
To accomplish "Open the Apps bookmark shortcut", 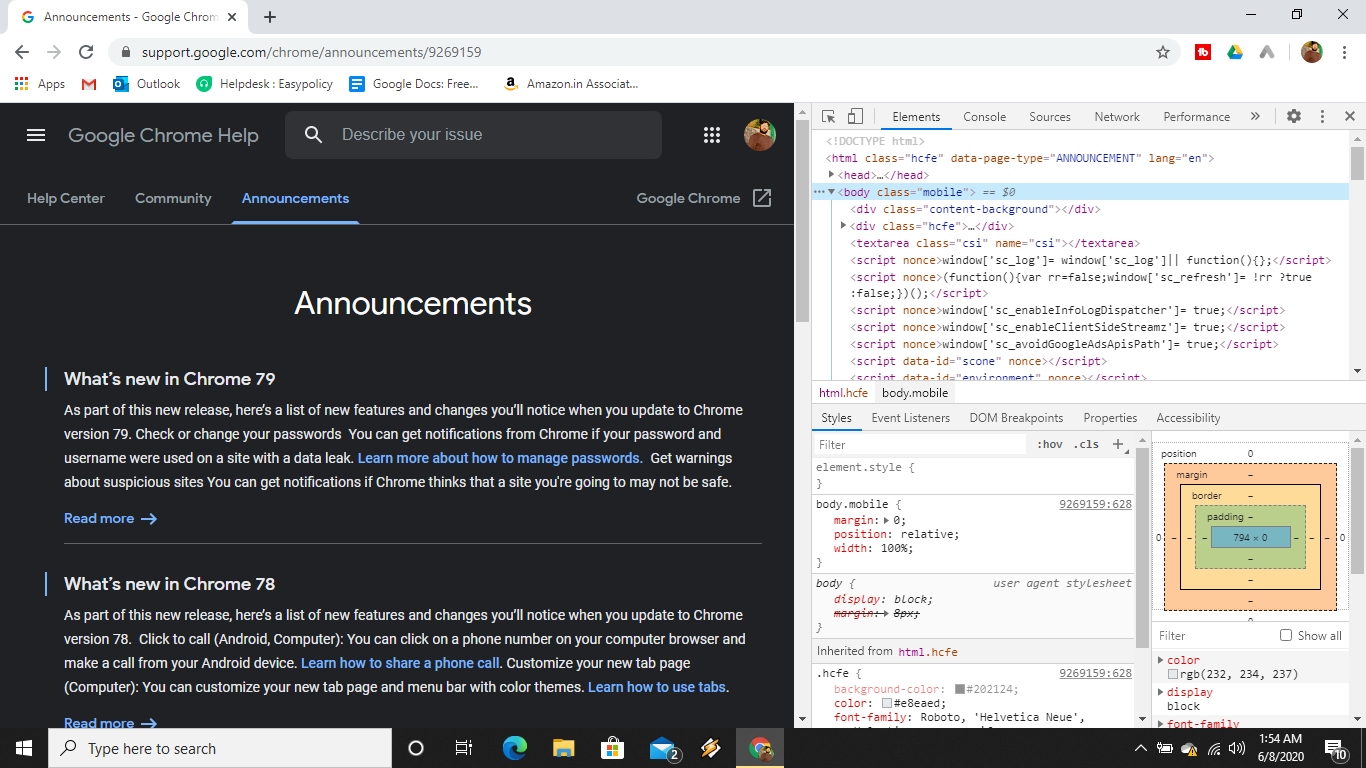I will pyautogui.click(x=40, y=84).
